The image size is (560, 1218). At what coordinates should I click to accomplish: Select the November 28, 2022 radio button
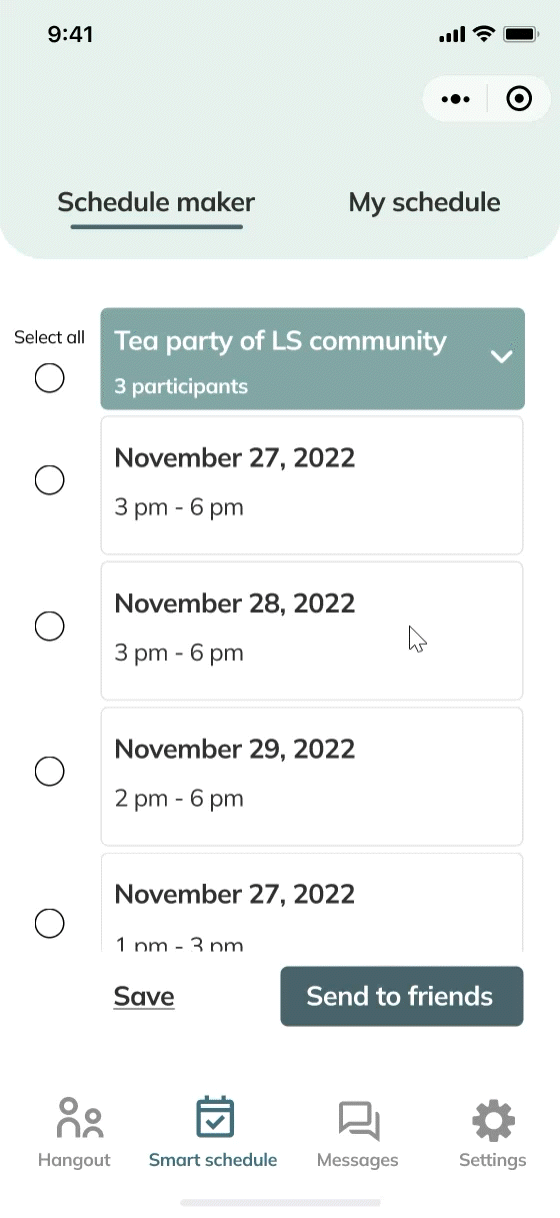(50, 626)
